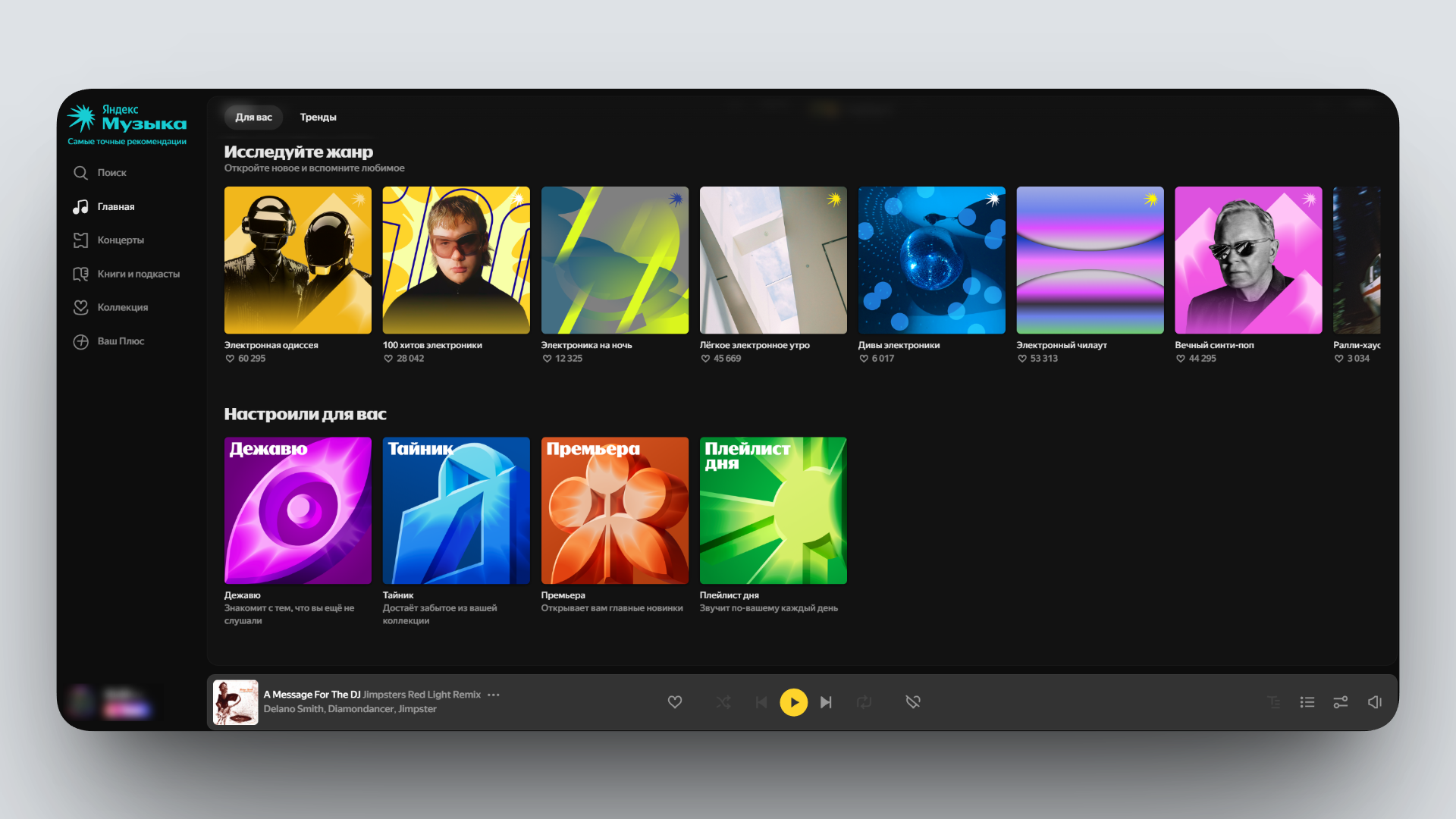Toggle shuffle mode in player

(x=723, y=702)
